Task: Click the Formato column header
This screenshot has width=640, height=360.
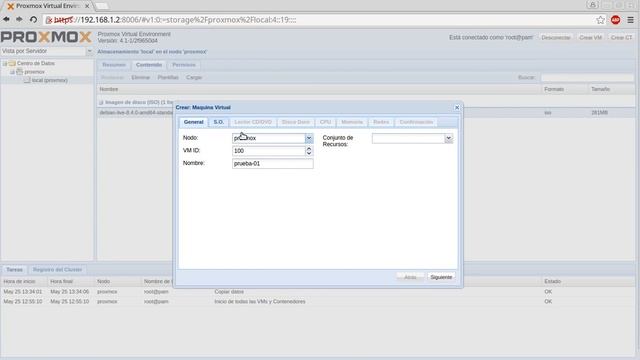Action: tap(565, 89)
